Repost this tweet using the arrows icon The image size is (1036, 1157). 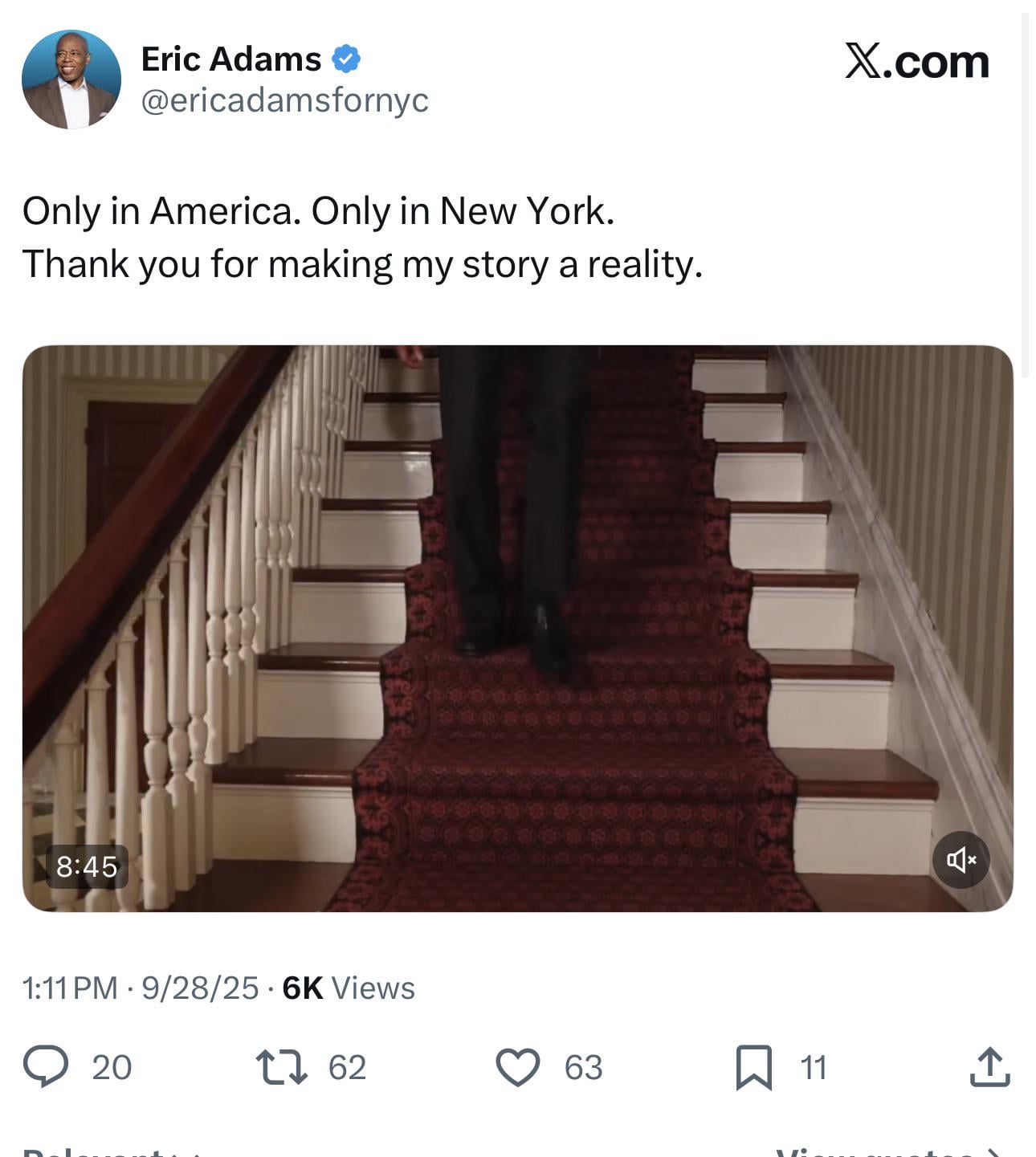(x=281, y=1067)
